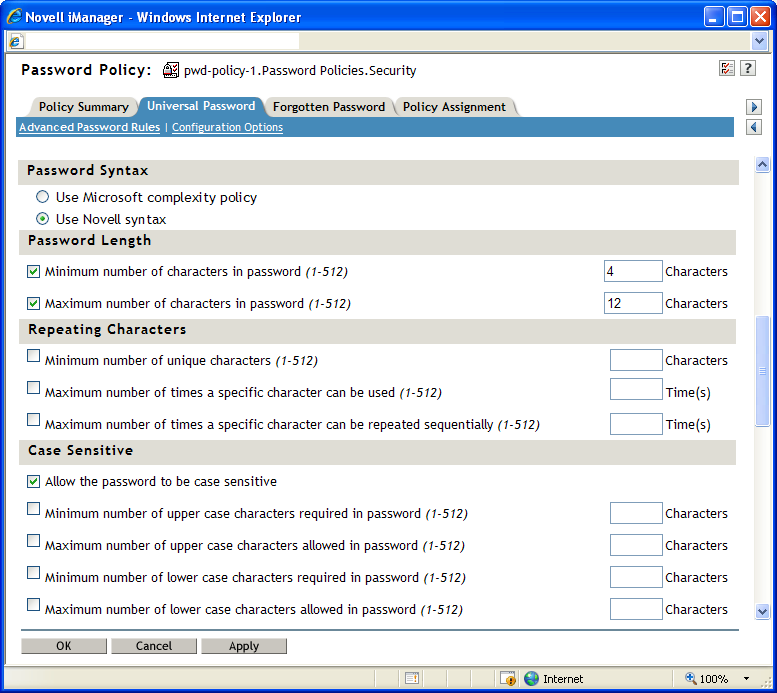Click the pwd-policy-1.Password Policies.Security text
777x693 pixels.
(x=300, y=70)
